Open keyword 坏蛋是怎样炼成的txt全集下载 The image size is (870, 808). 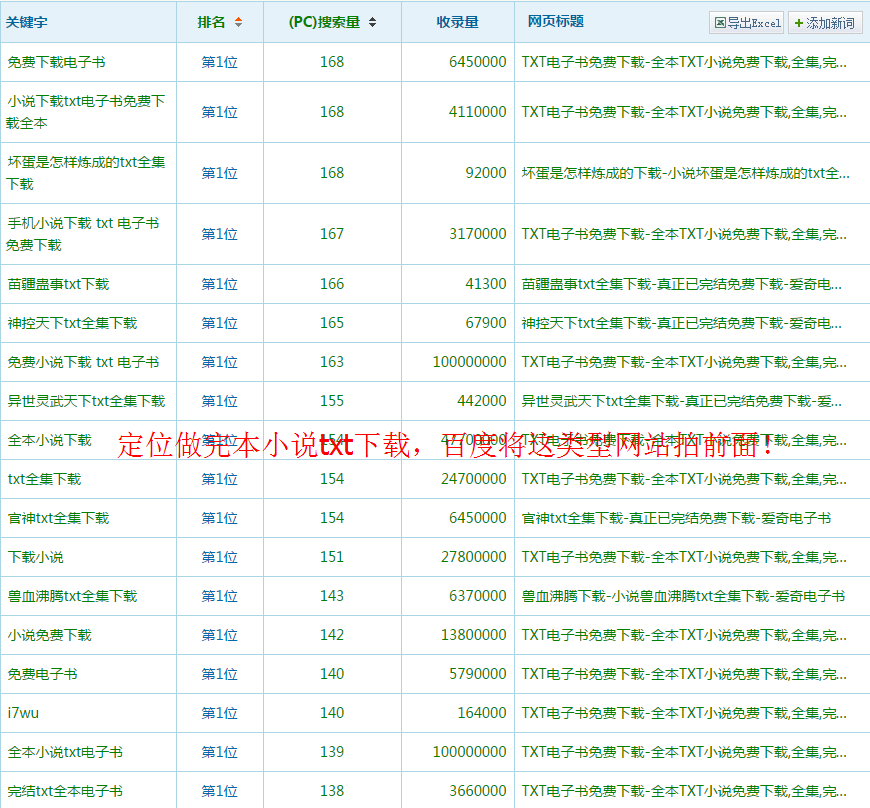pyautogui.click(x=86, y=173)
